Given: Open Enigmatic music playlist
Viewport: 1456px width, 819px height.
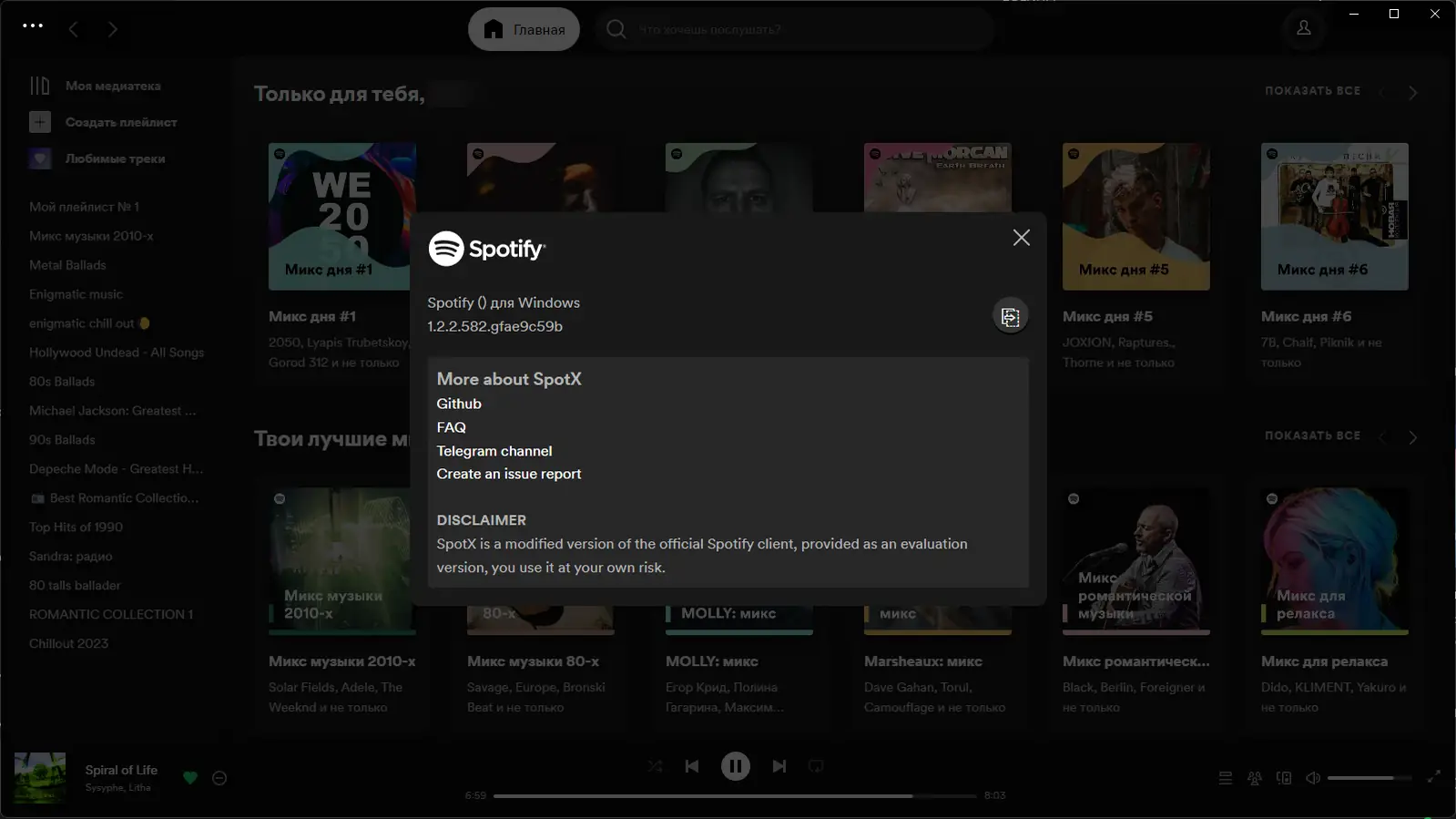Looking at the screenshot, I should click(76, 294).
